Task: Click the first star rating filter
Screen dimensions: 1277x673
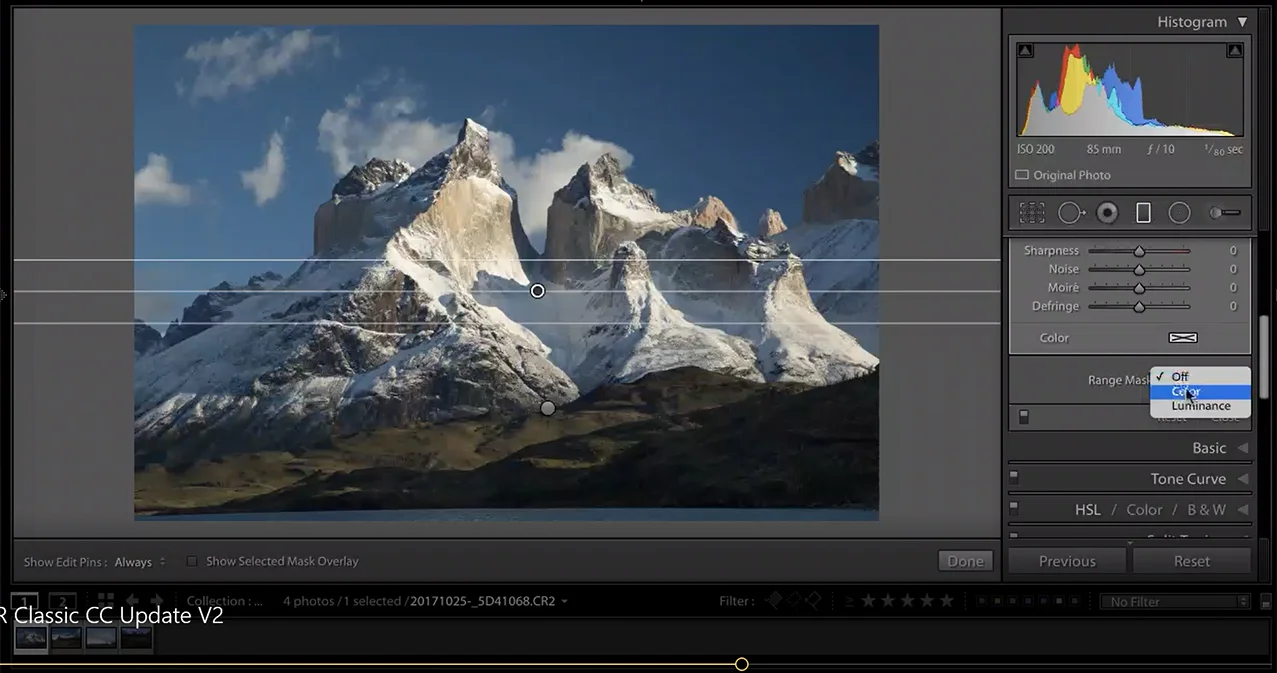Action: 868,601
